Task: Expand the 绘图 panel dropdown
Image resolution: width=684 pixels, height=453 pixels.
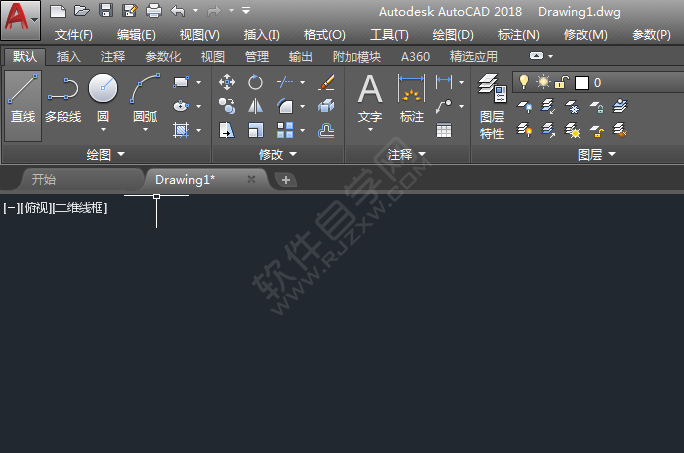Action: pos(106,154)
